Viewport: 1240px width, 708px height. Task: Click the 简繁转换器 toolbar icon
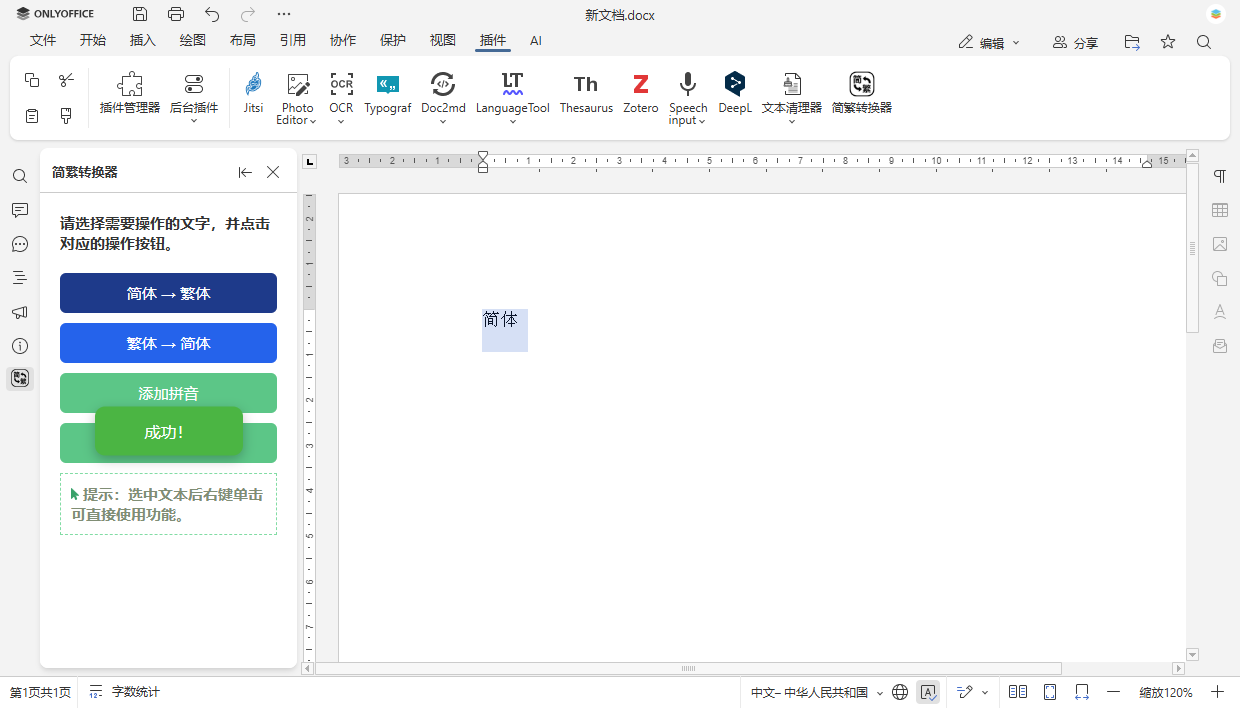[861, 93]
